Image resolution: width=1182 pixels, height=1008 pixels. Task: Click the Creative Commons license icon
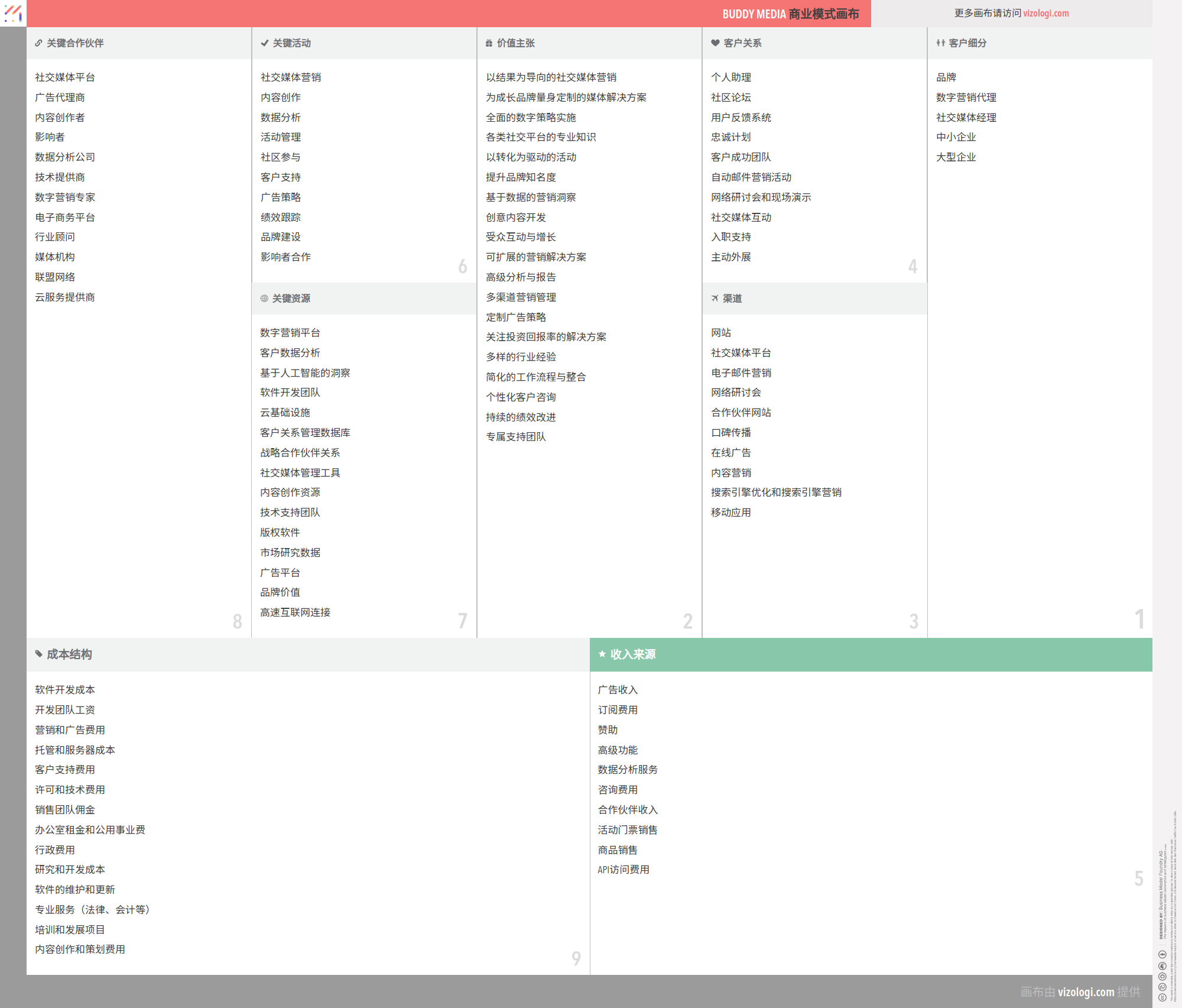pos(1162,997)
